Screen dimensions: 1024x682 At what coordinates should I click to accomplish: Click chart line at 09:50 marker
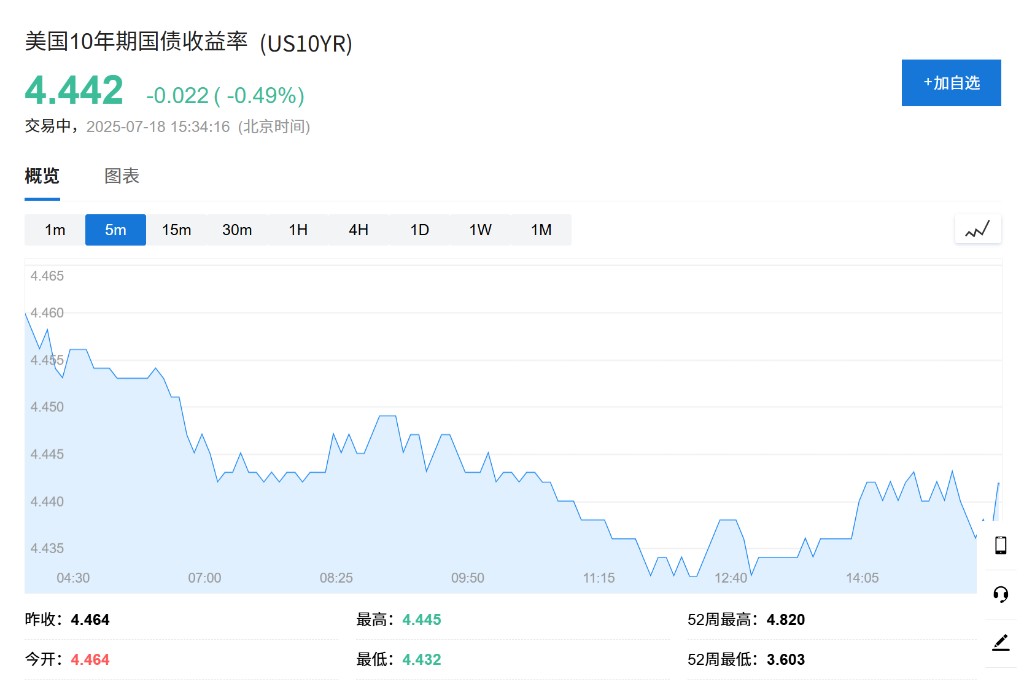tap(468, 472)
